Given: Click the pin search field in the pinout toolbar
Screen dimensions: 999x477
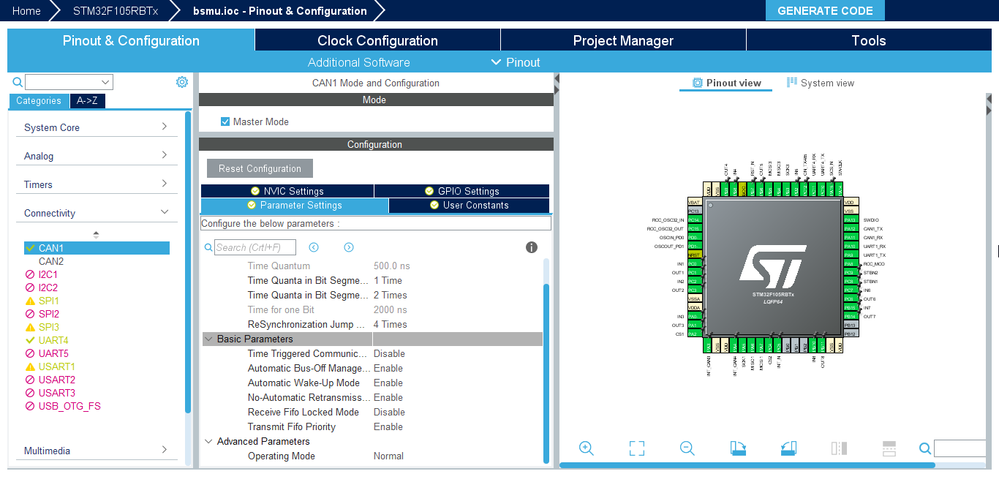Looking at the screenshot, I should [962, 448].
